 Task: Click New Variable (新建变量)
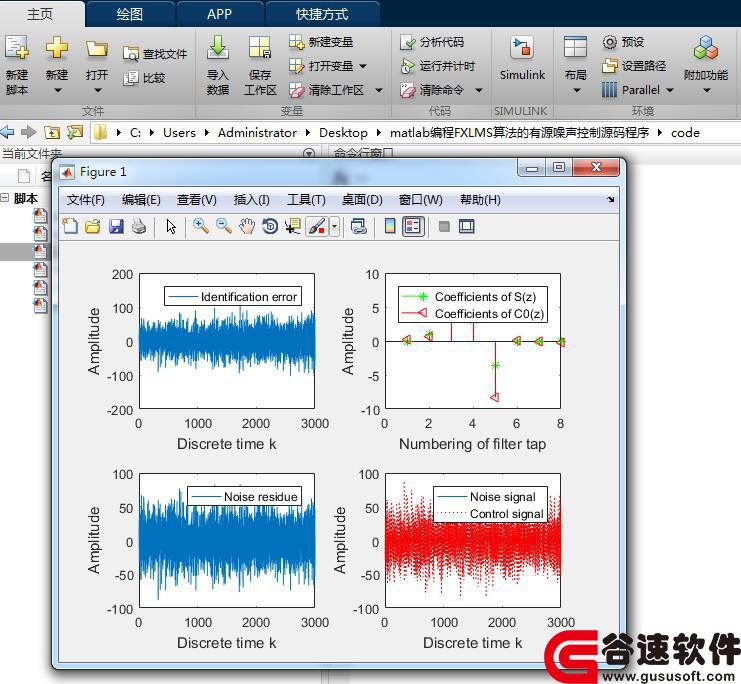tap(321, 42)
